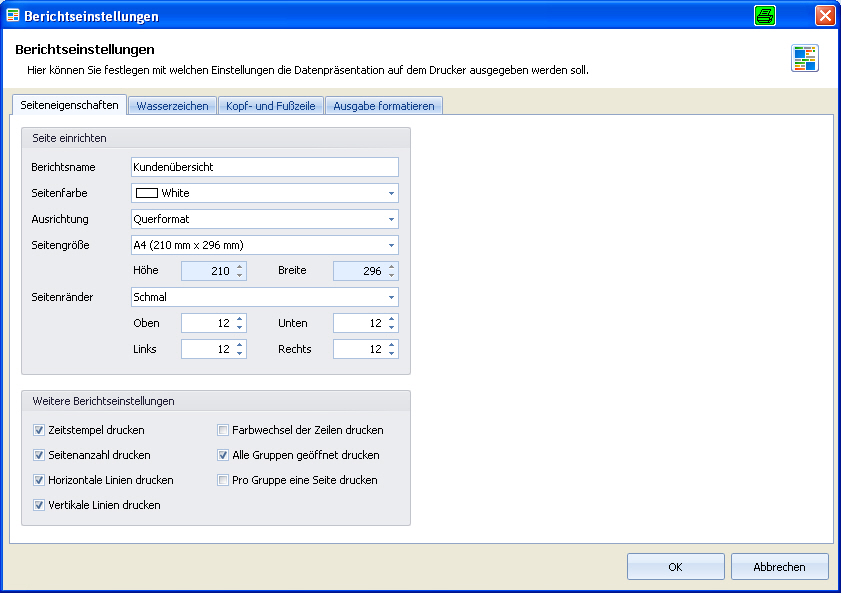Close the Berichtseinstellungen dialog window
Screen dimensions: 841x593
[825, 16]
